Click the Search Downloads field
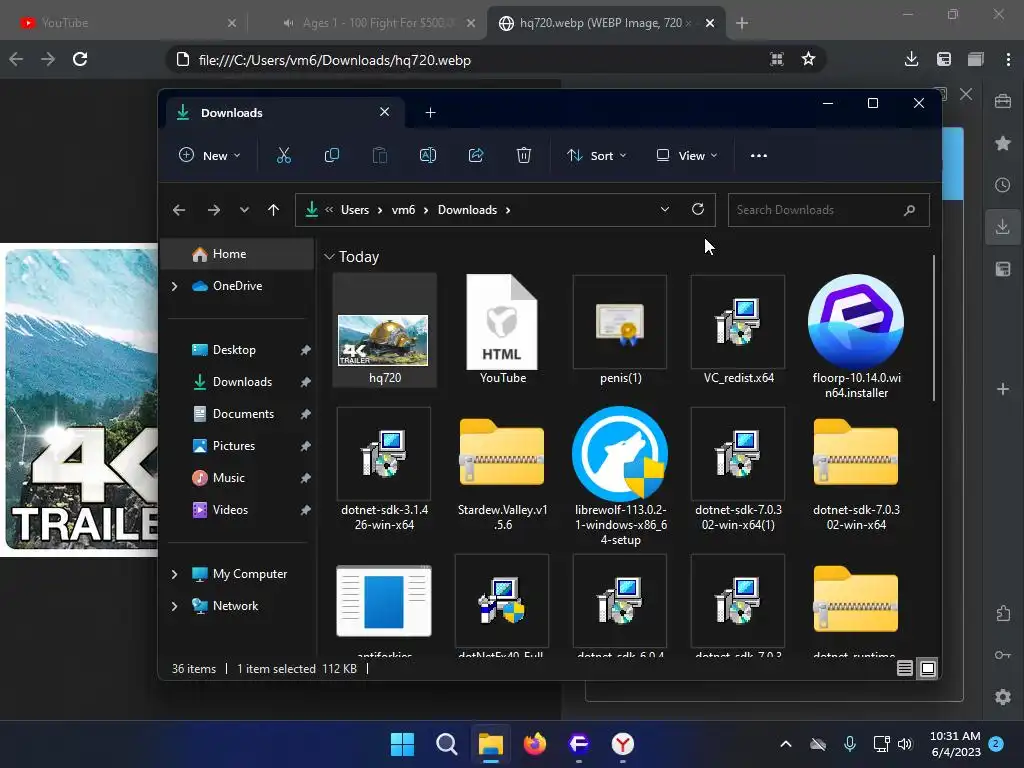Image resolution: width=1024 pixels, height=768 pixels. point(828,210)
